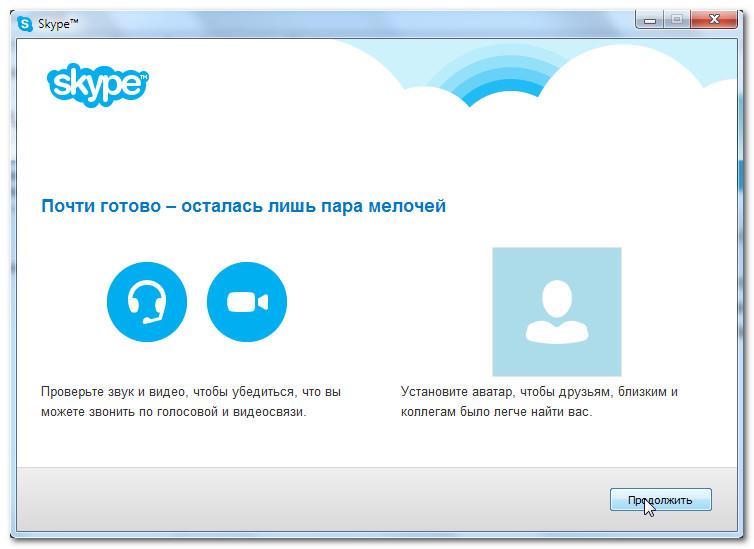Click the disabled maximize window button
The width and height of the screenshot is (754, 549).
point(678,21)
